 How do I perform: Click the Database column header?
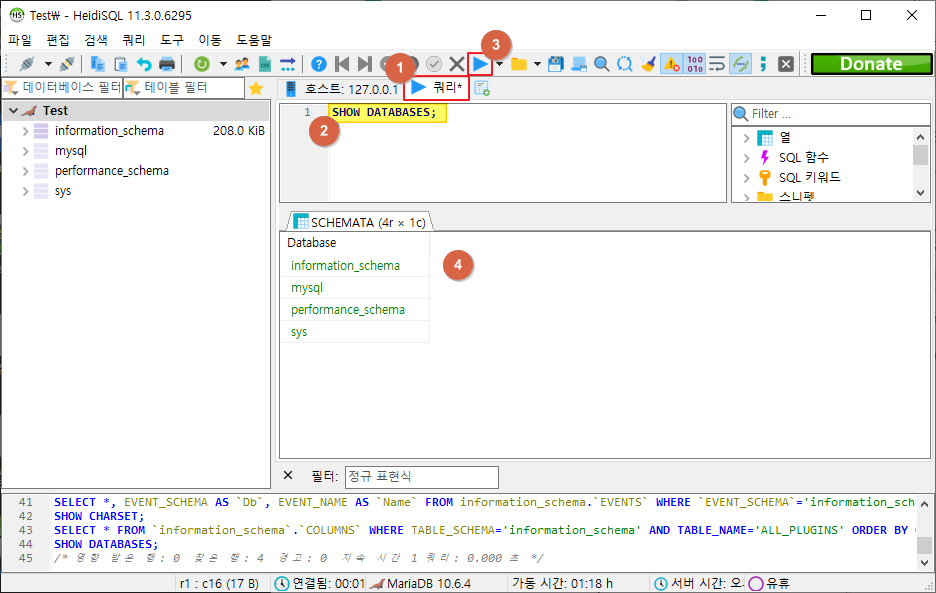(x=355, y=242)
